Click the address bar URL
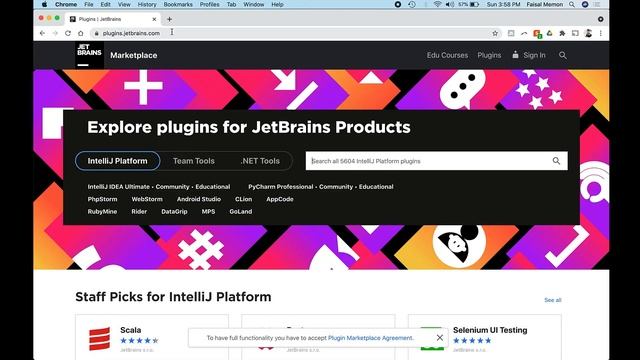640x360 pixels. 131,33
